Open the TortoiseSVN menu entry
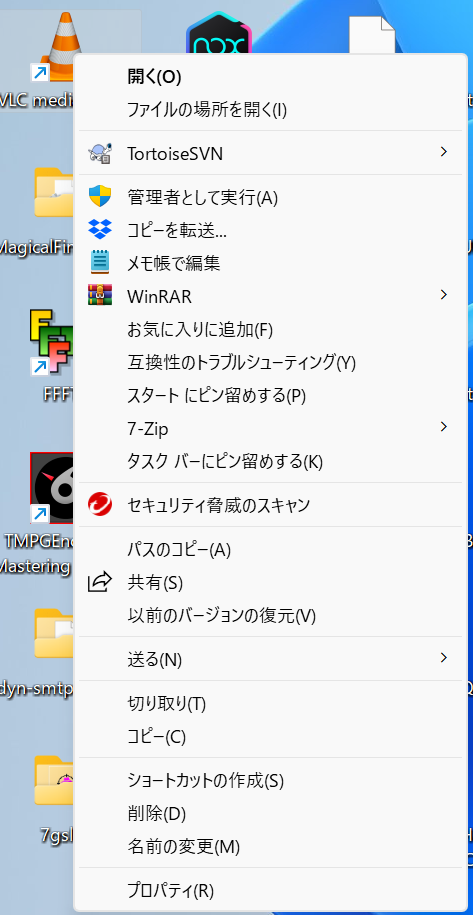Screen dimensions: 473x915 (x=273, y=153)
